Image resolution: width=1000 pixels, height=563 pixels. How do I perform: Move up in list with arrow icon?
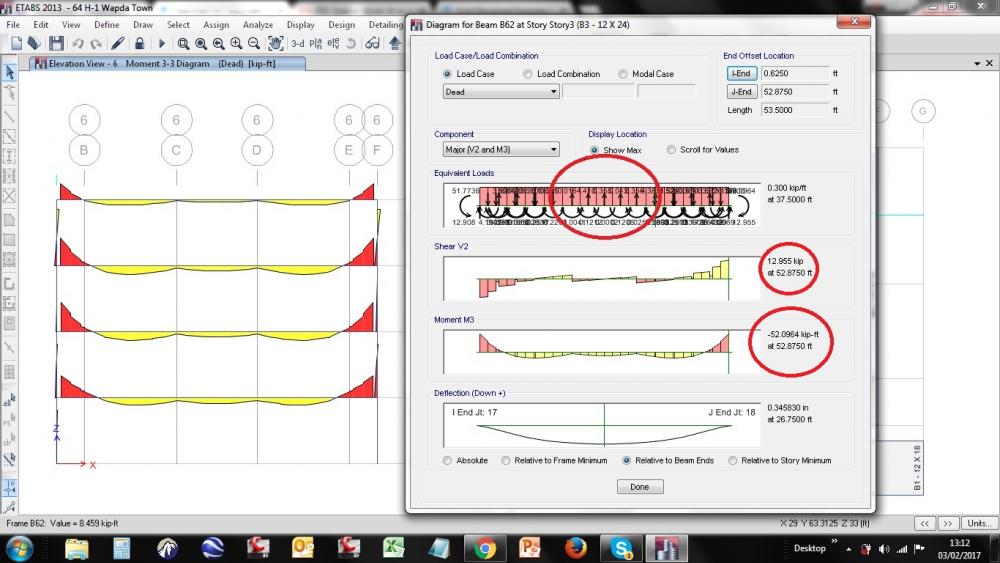pyautogui.click(x=395, y=43)
